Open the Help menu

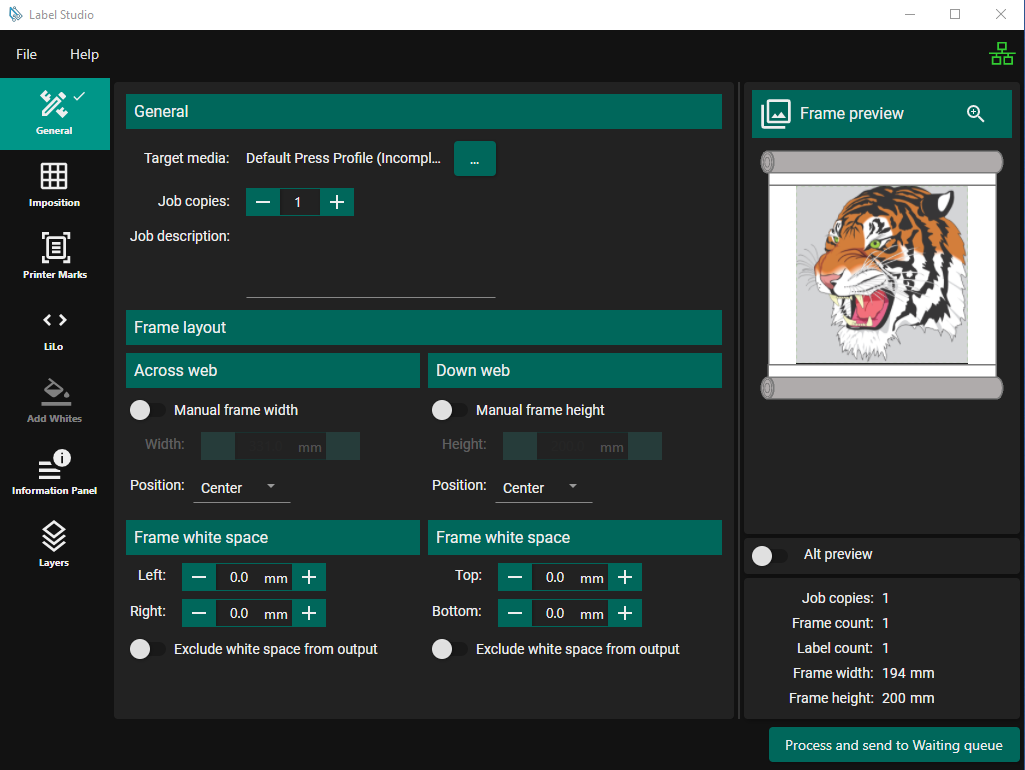(x=84, y=55)
